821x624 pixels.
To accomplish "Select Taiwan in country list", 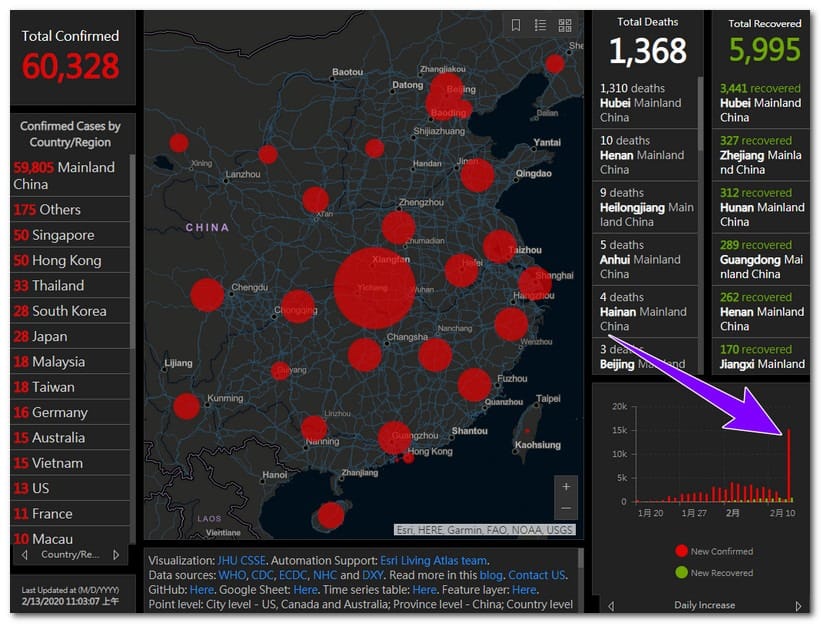I will point(70,387).
